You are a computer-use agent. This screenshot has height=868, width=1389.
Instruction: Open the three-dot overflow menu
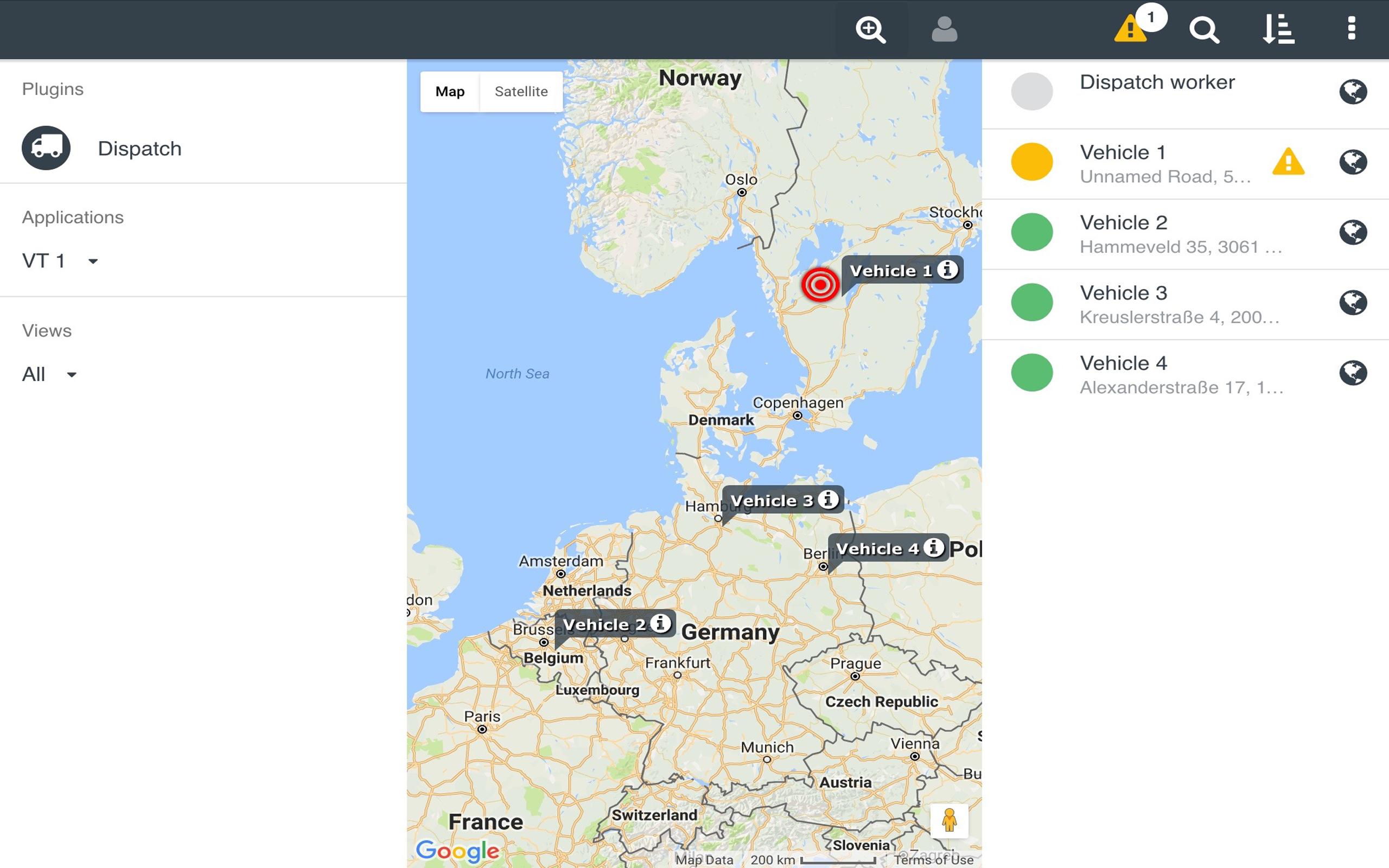pyautogui.click(x=1352, y=28)
